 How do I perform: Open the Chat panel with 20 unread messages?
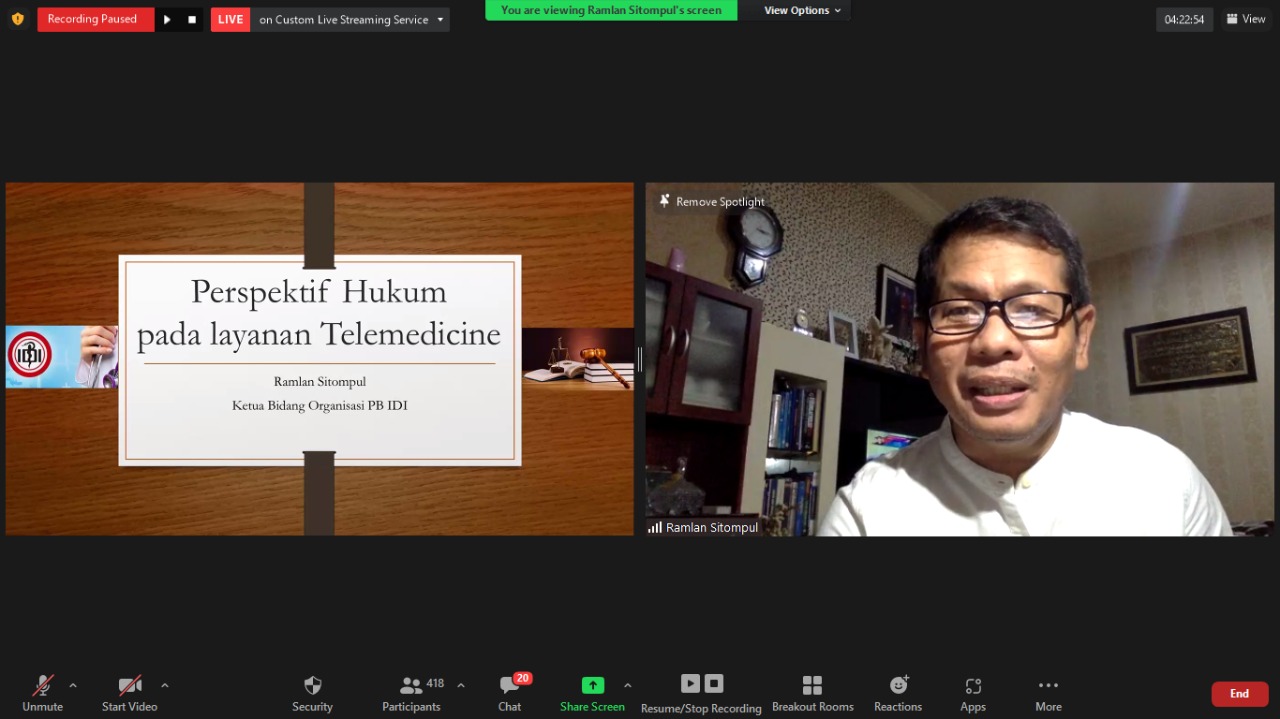[x=510, y=685]
